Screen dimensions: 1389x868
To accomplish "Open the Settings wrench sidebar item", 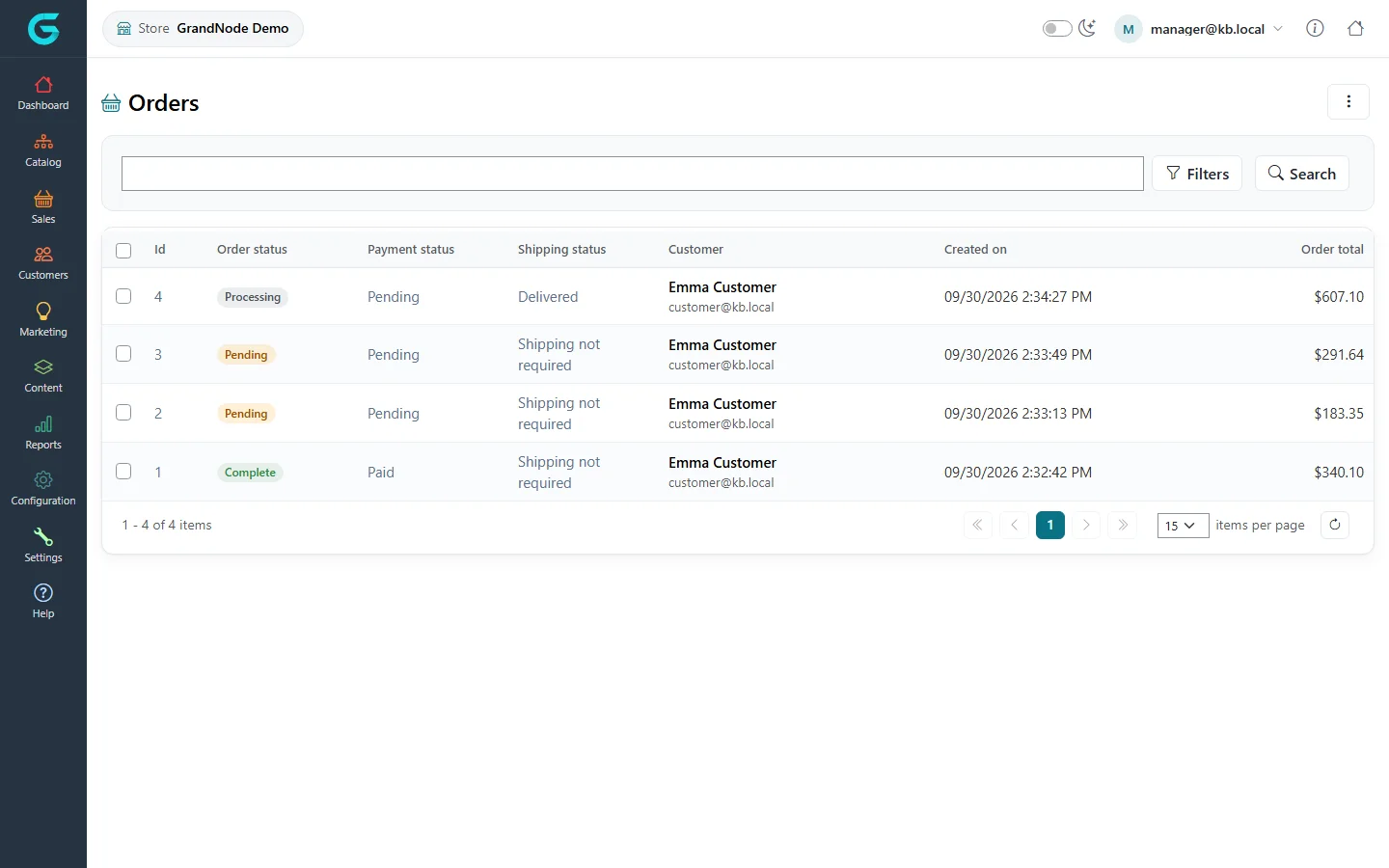I will click(43, 546).
